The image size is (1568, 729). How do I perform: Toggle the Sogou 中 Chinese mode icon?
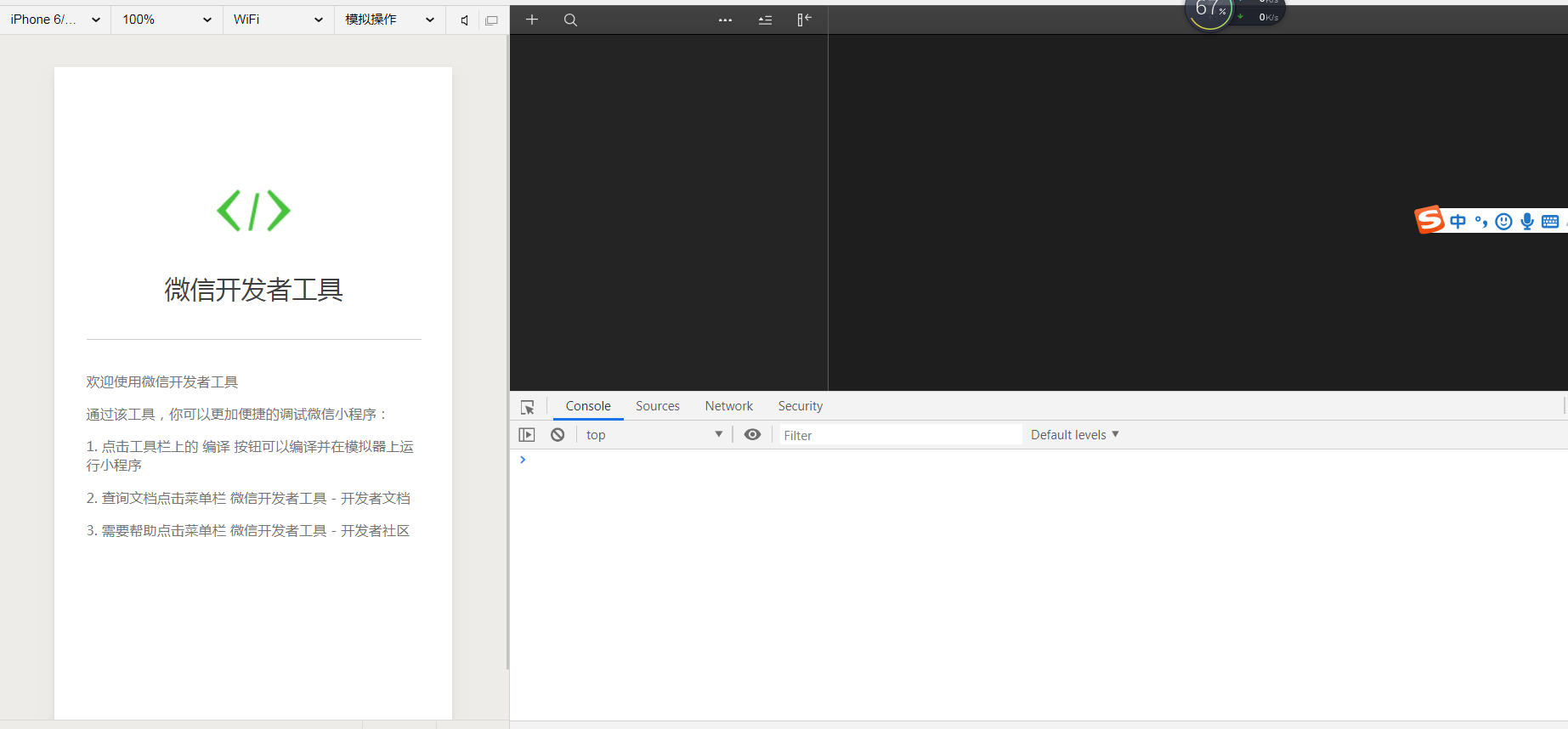tap(1458, 222)
